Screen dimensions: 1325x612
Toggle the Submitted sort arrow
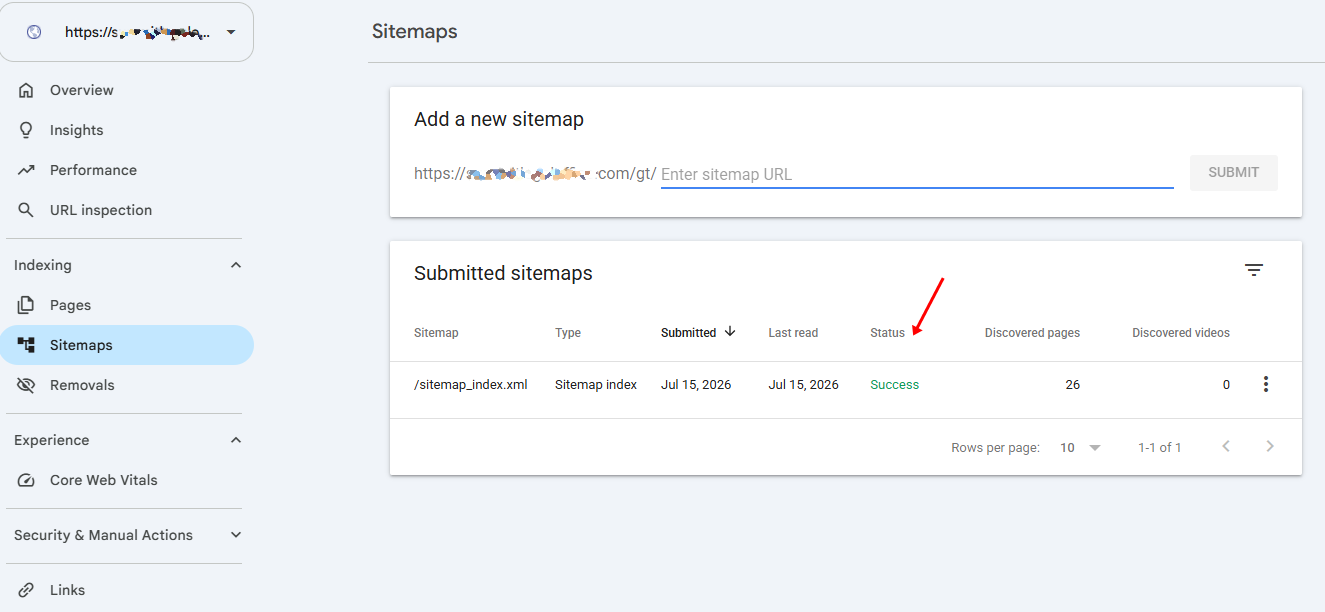click(x=730, y=332)
